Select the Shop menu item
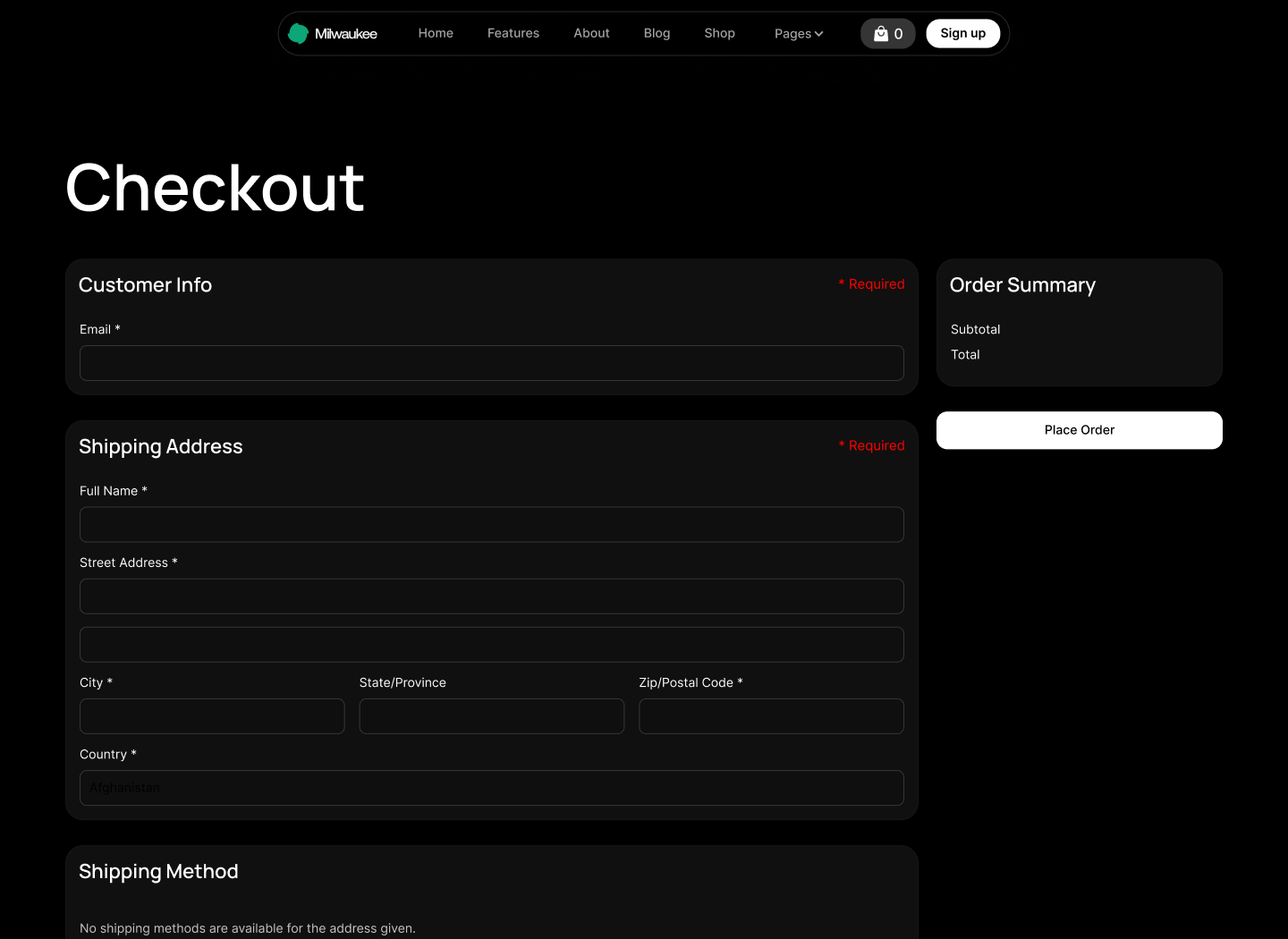 pyautogui.click(x=719, y=33)
